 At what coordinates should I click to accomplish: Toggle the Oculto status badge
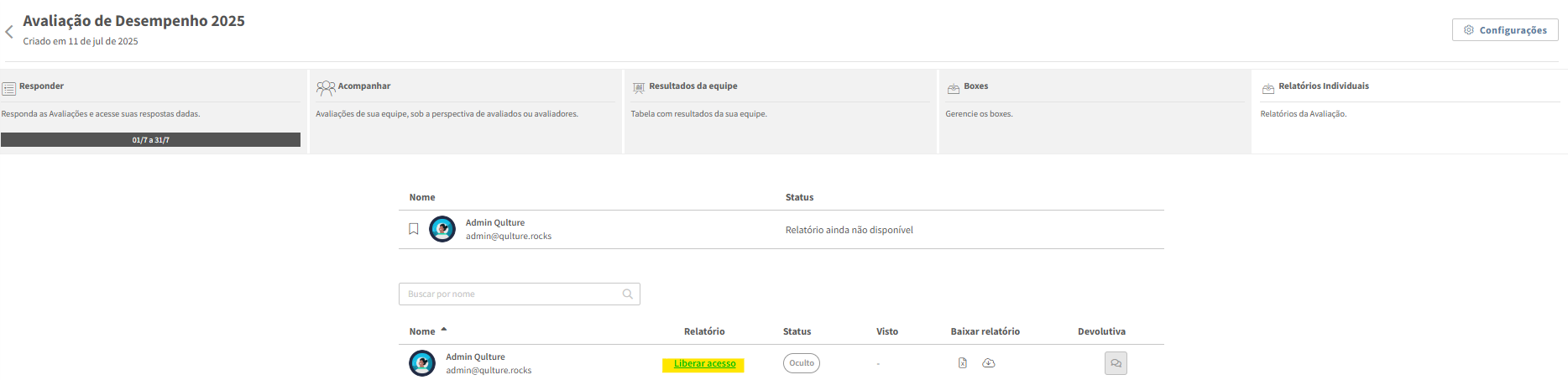click(801, 363)
